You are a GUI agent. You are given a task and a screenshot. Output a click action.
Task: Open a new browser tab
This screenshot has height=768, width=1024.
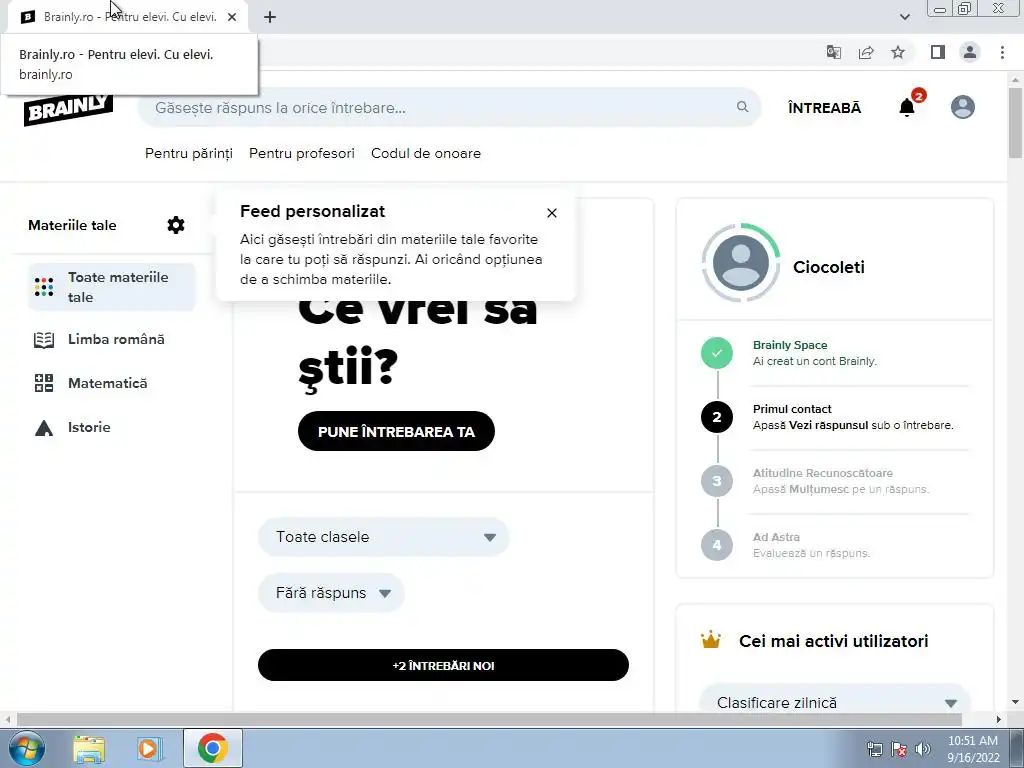click(270, 17)
